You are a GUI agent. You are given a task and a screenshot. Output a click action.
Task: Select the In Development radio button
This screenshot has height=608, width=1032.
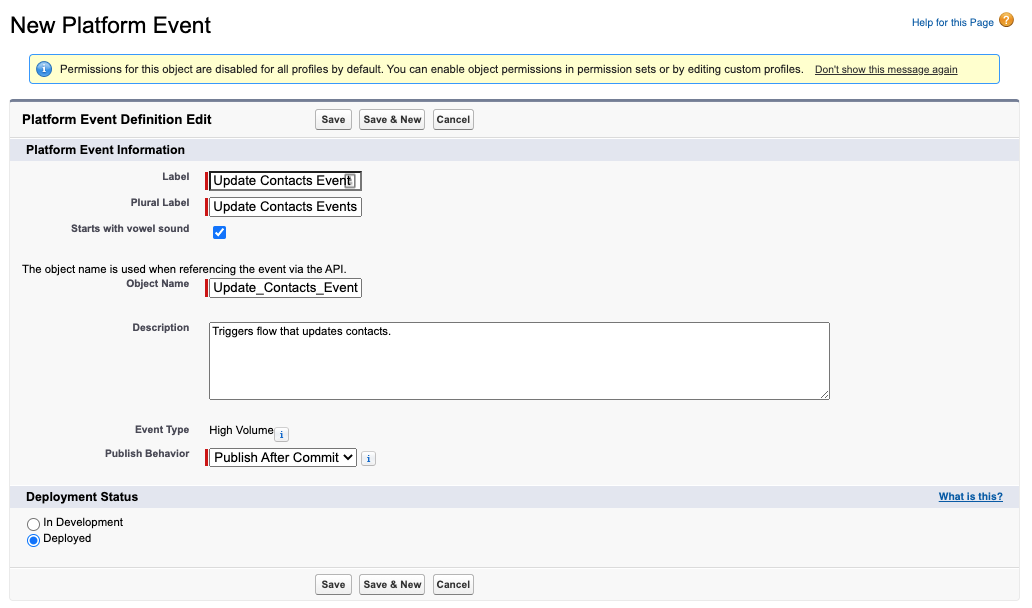(34, 524)
